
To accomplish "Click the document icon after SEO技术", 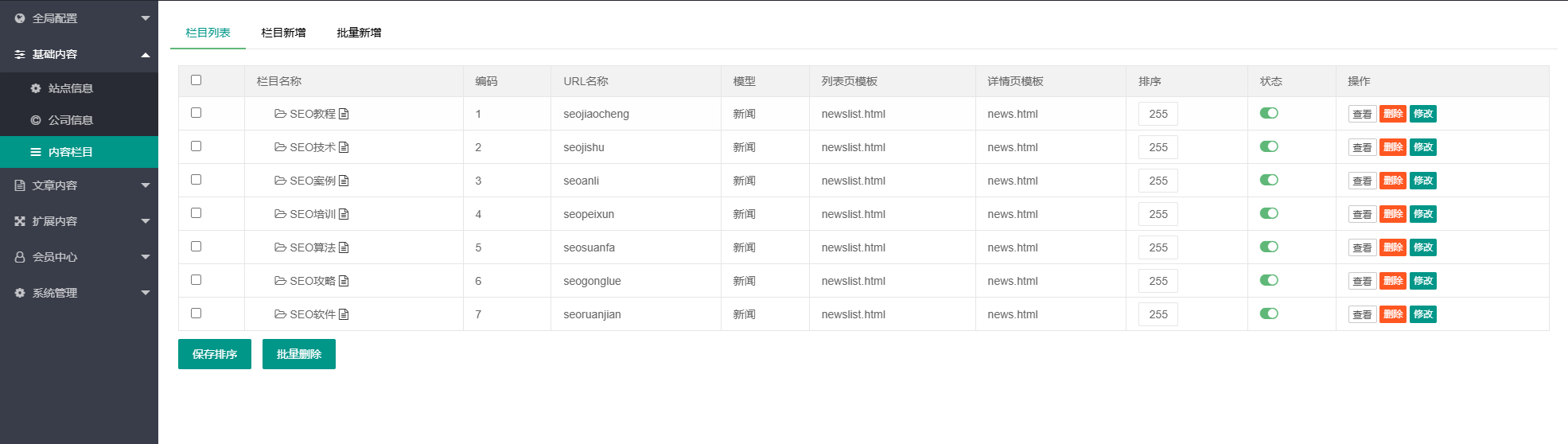I will click(344, 147).
